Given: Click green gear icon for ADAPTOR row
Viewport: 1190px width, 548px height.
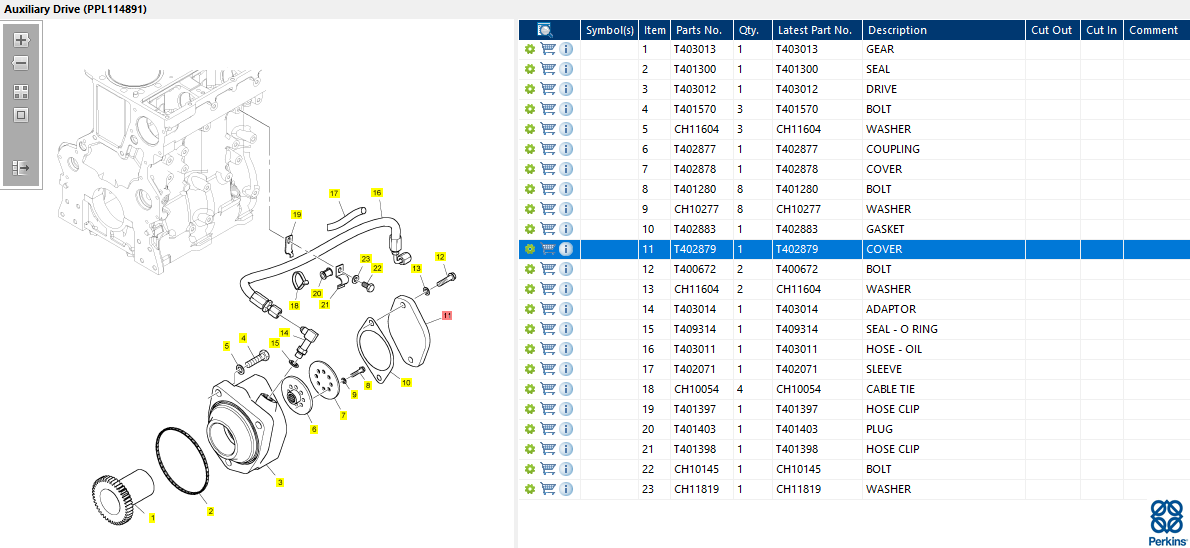Looking at the screenshot, I should pos(530,309).
